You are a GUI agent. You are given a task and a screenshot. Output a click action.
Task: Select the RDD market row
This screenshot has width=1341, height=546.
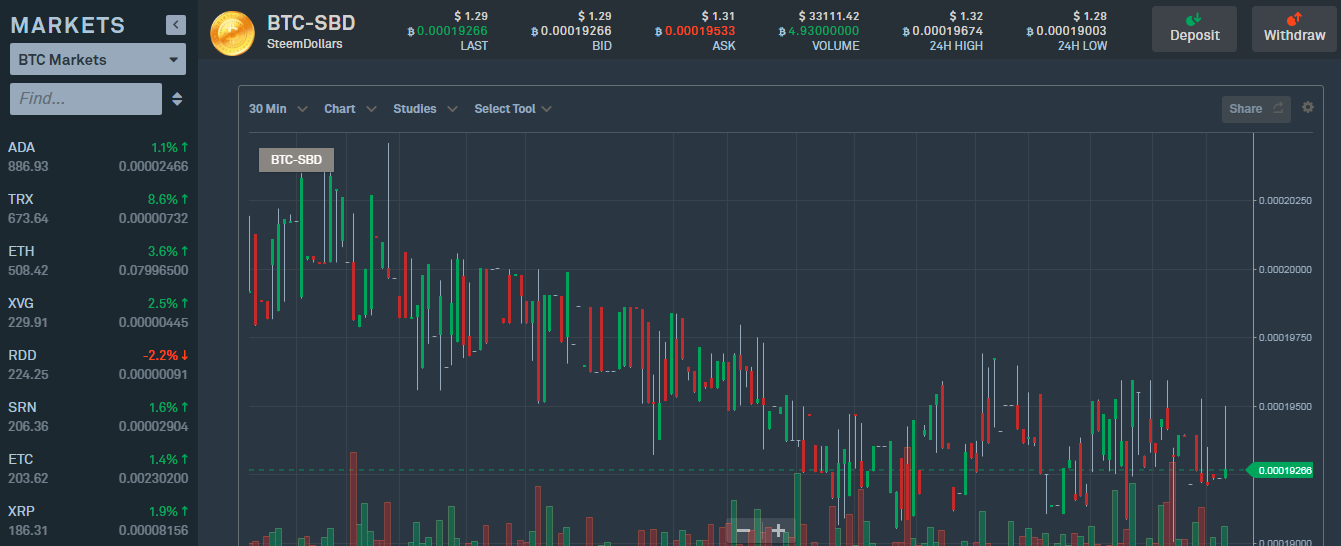click(x=98, y=365)
